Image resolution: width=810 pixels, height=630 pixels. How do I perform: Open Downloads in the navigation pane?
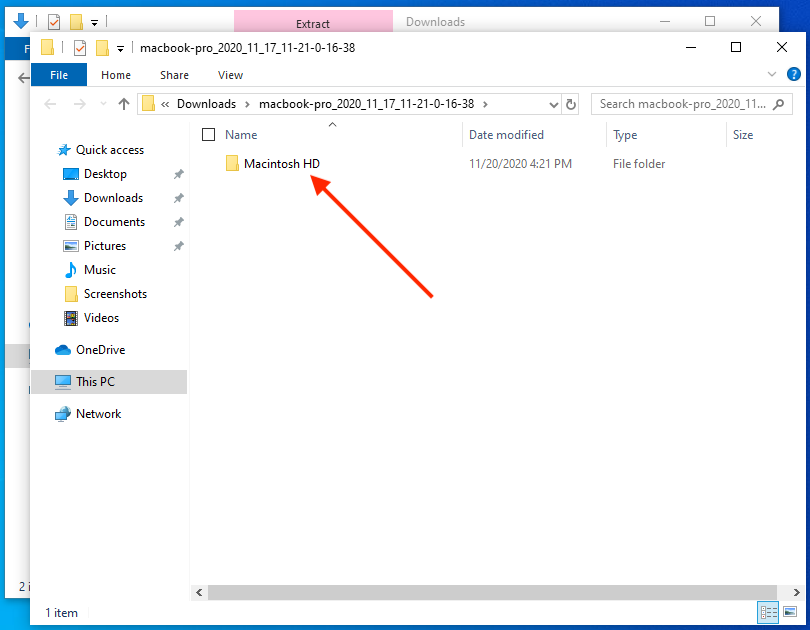pos(113,198)
